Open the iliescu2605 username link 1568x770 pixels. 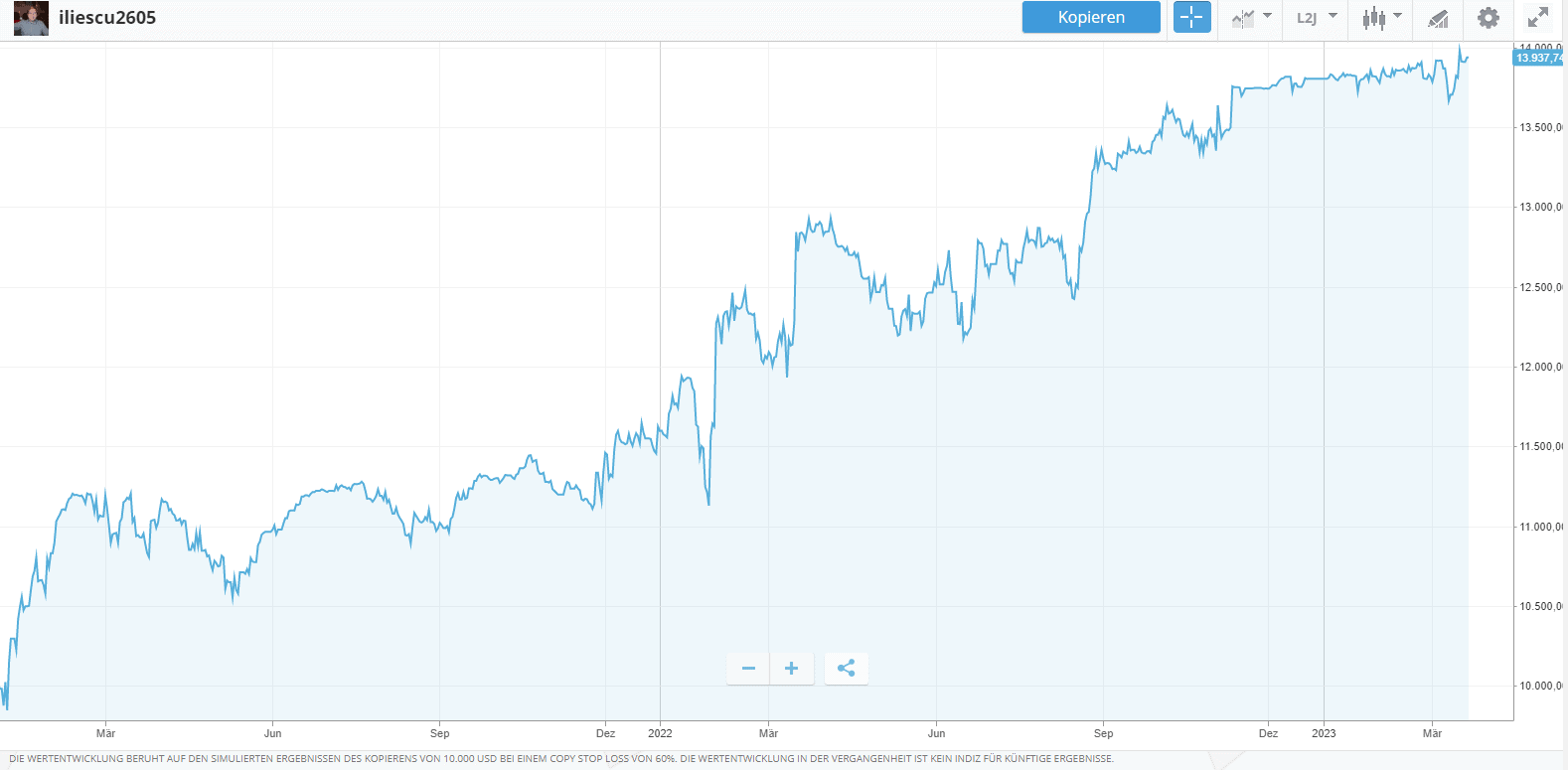pos(107,18)
